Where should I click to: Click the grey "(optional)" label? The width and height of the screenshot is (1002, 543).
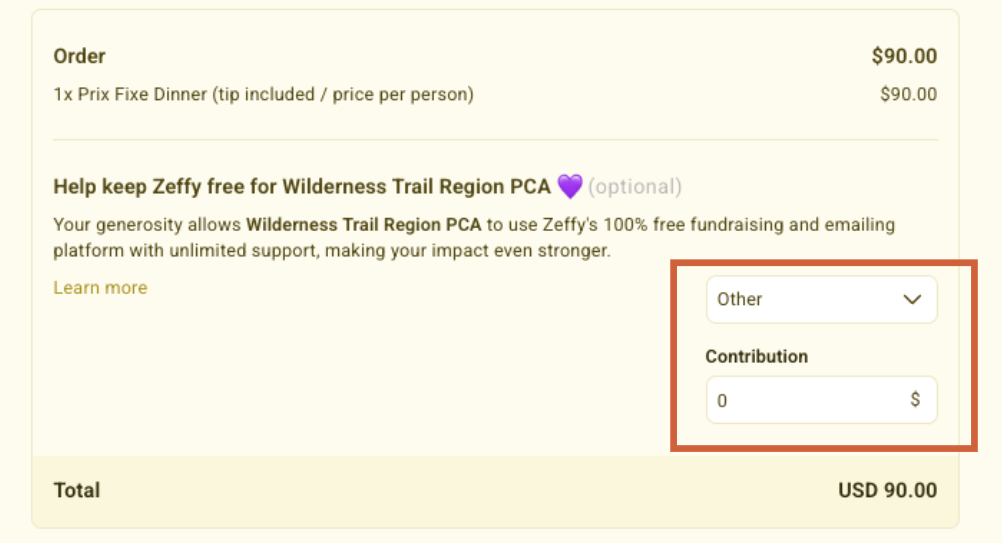point(635,186)
